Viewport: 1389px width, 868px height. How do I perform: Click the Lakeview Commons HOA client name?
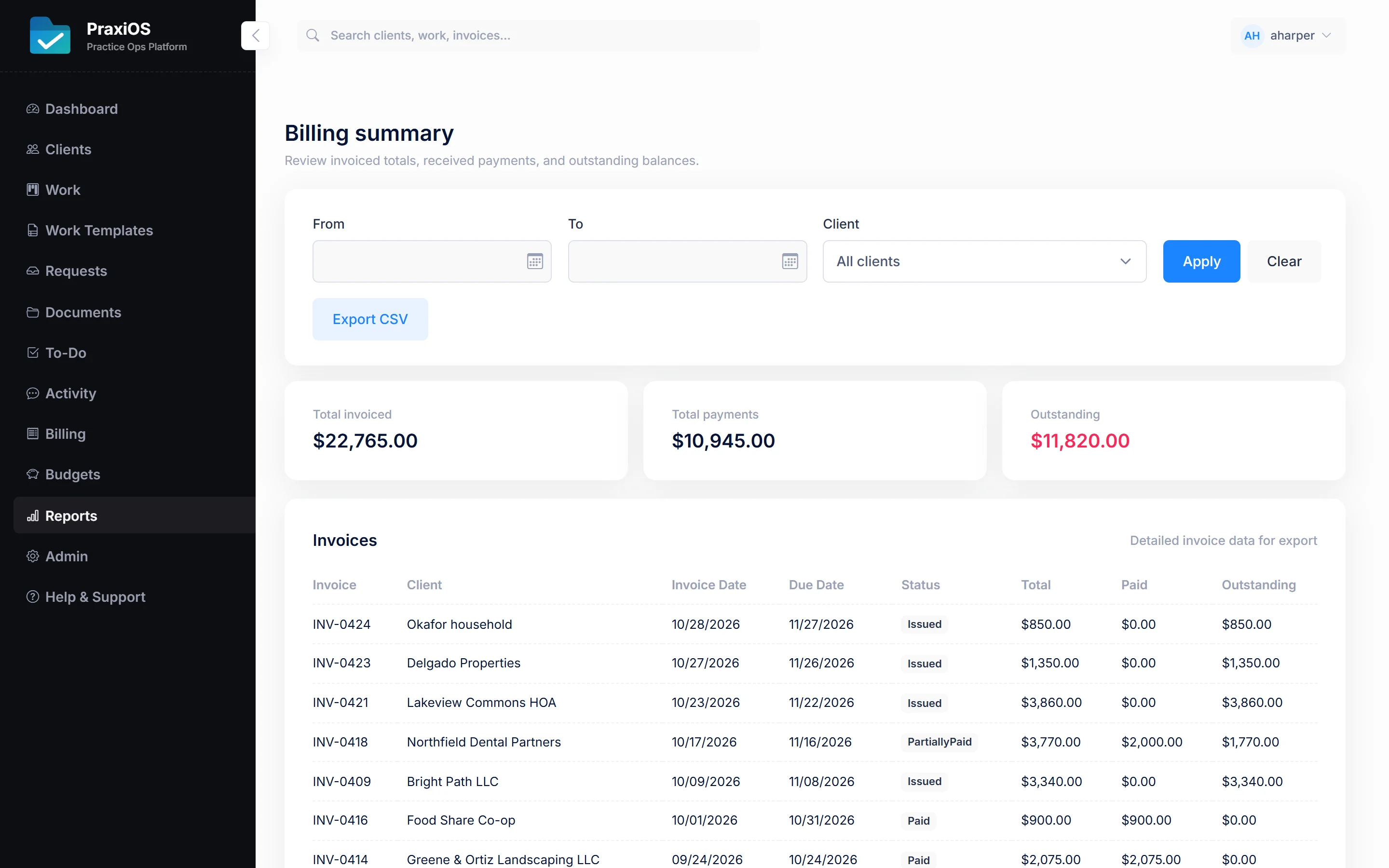point(481,702)
